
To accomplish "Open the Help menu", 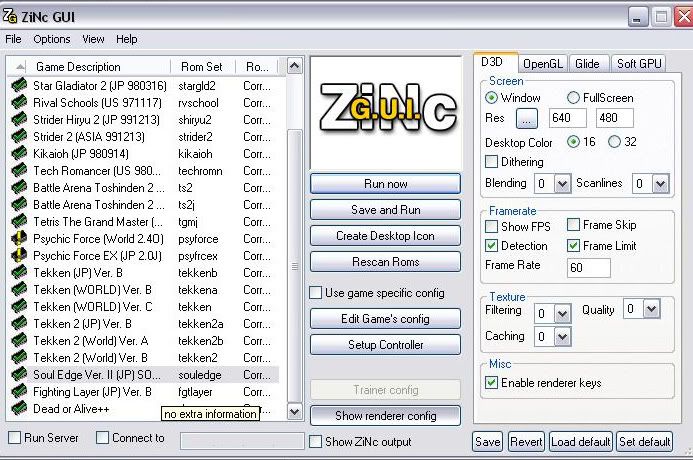I will click(x=126, y=39).
